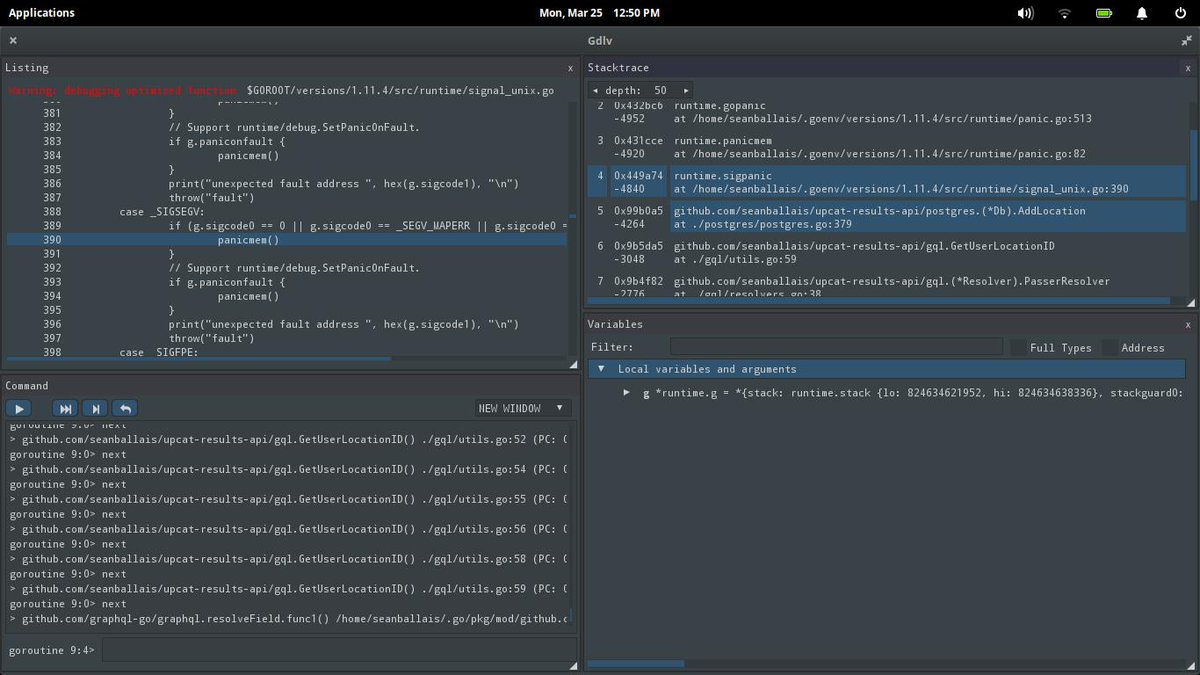The width and height of the screenshot is (1200, 675).
Task: Click command log line utils.go:52
Action: (x=288, y=439)
